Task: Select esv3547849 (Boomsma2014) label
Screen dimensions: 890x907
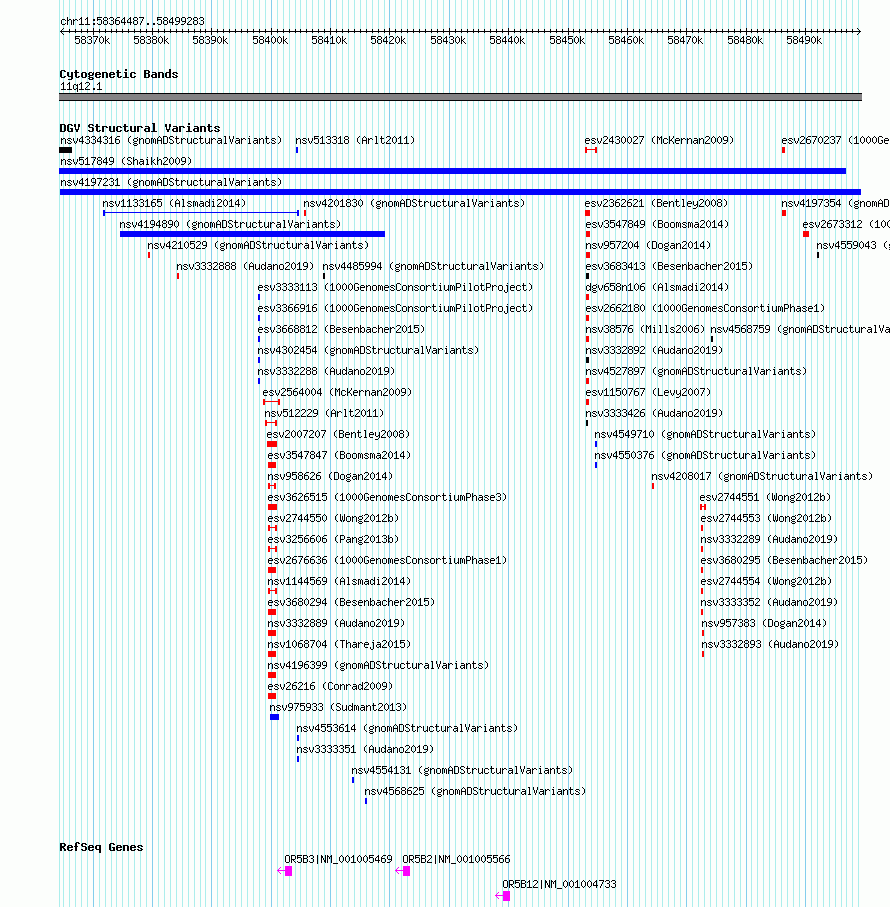Action: click(x=657, y=224)
